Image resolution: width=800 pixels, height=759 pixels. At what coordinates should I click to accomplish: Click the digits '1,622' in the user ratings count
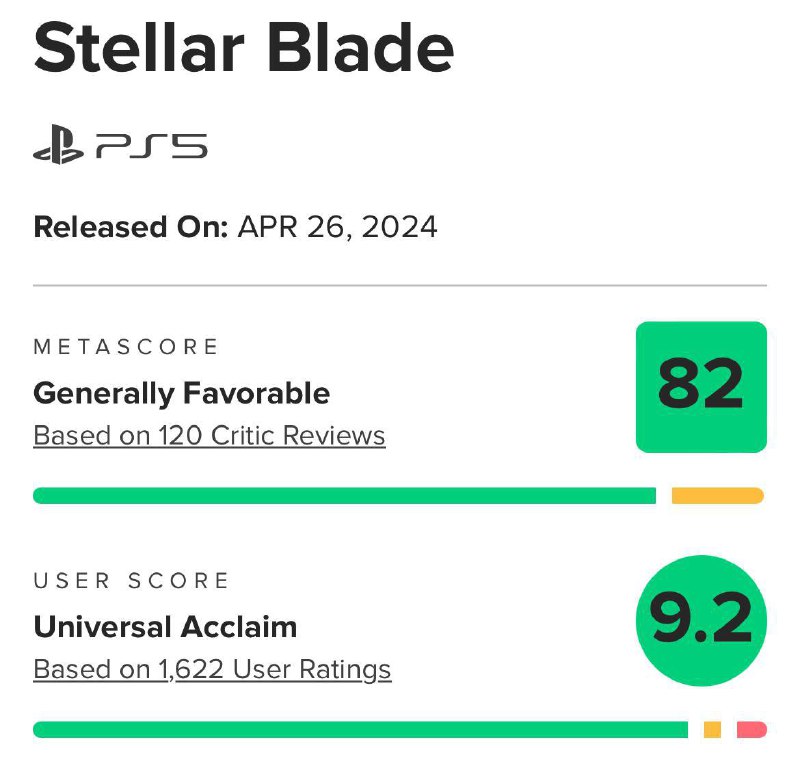click(192, 669)
